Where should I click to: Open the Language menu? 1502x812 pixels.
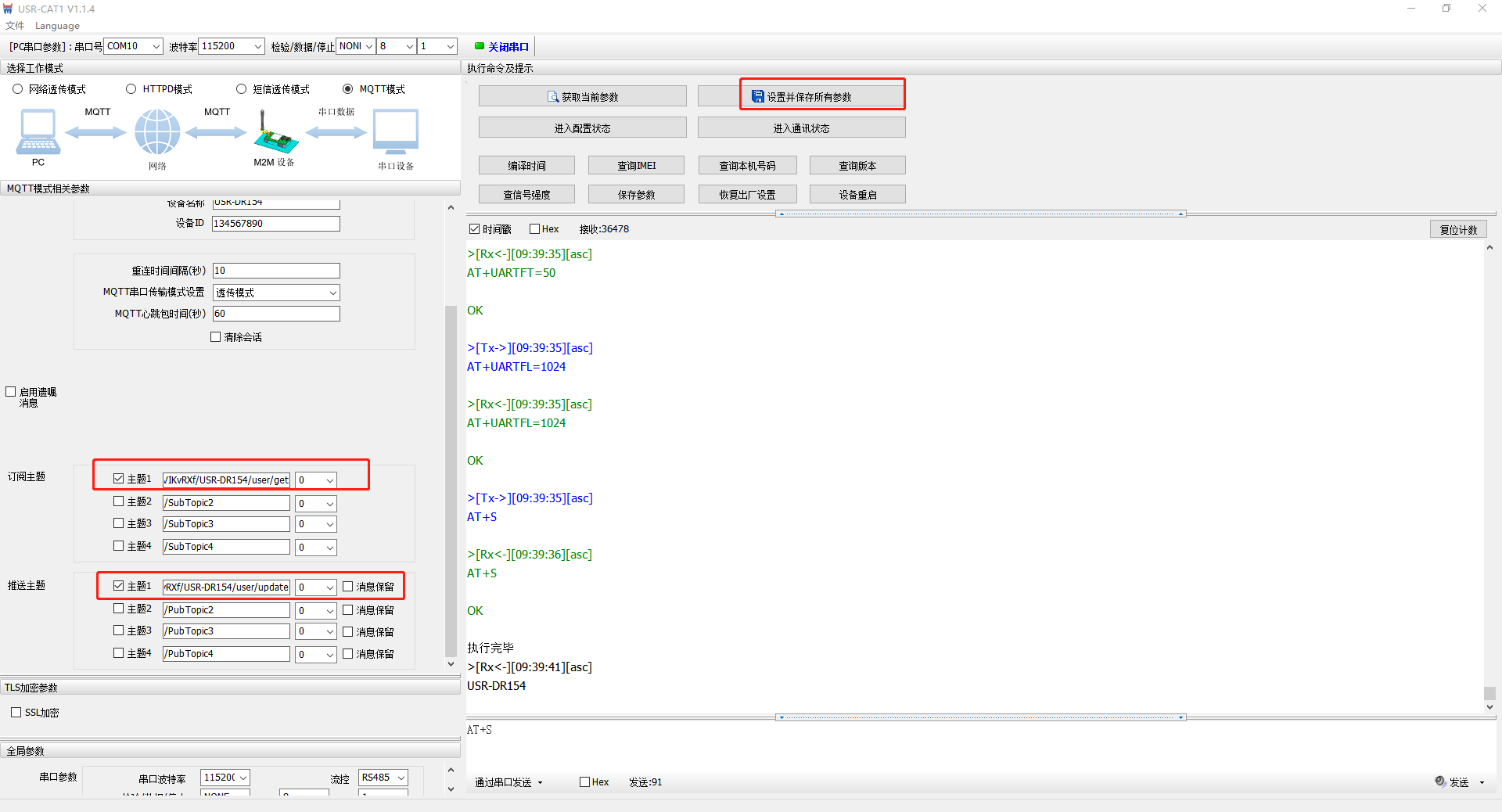tap(57, 26)
